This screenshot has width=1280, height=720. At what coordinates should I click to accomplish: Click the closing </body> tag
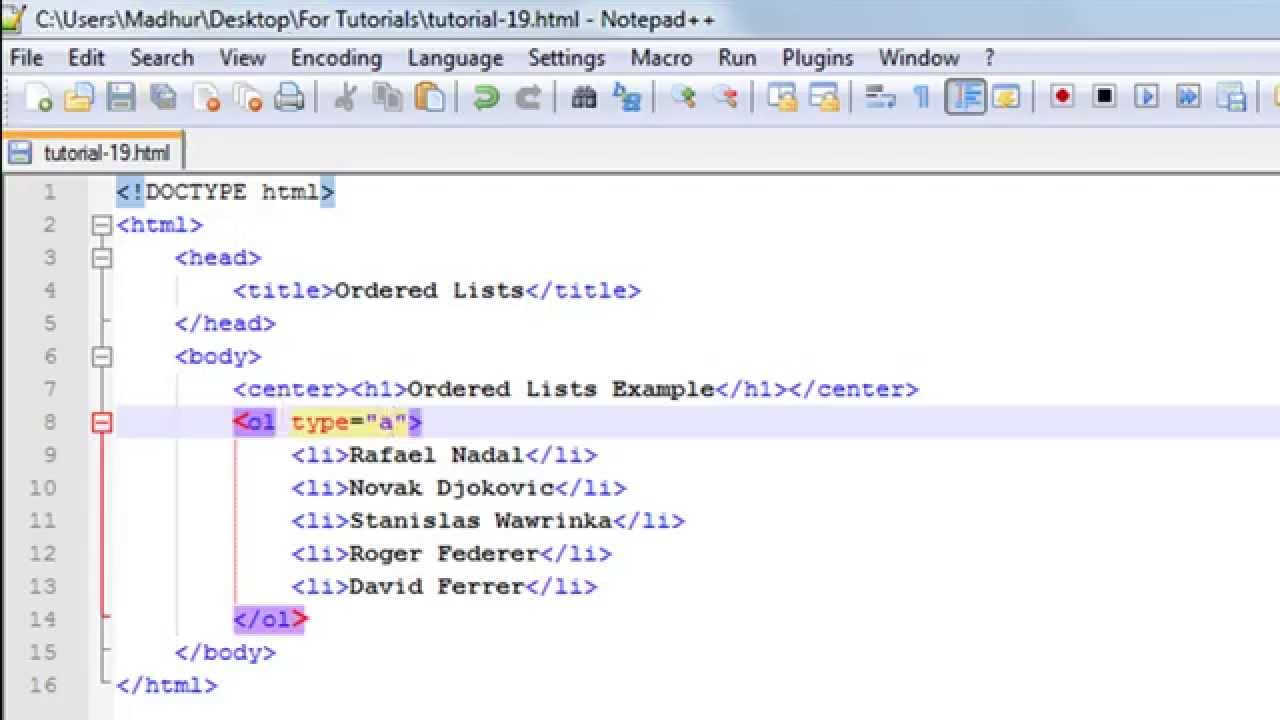click(x=225, y=653)
